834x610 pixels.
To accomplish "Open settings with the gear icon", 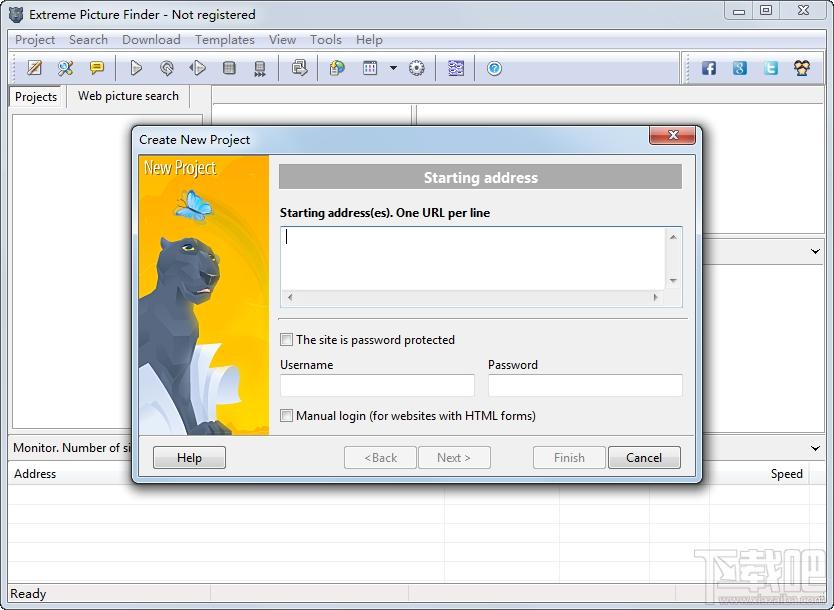I will (417, 68).
